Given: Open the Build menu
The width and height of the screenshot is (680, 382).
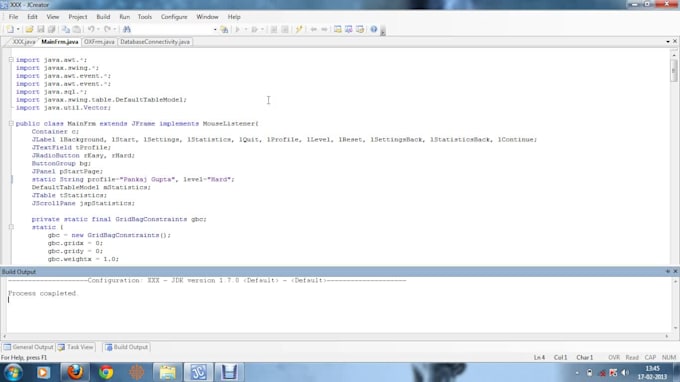Looking at the screenshot, I should (x=103, y=17).
